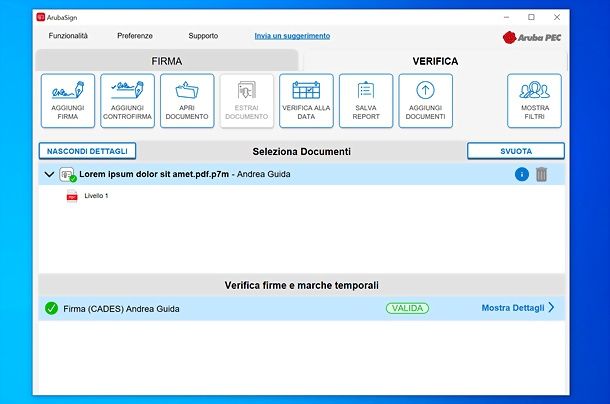Minimize the ArubaSign window

point(506,17)
